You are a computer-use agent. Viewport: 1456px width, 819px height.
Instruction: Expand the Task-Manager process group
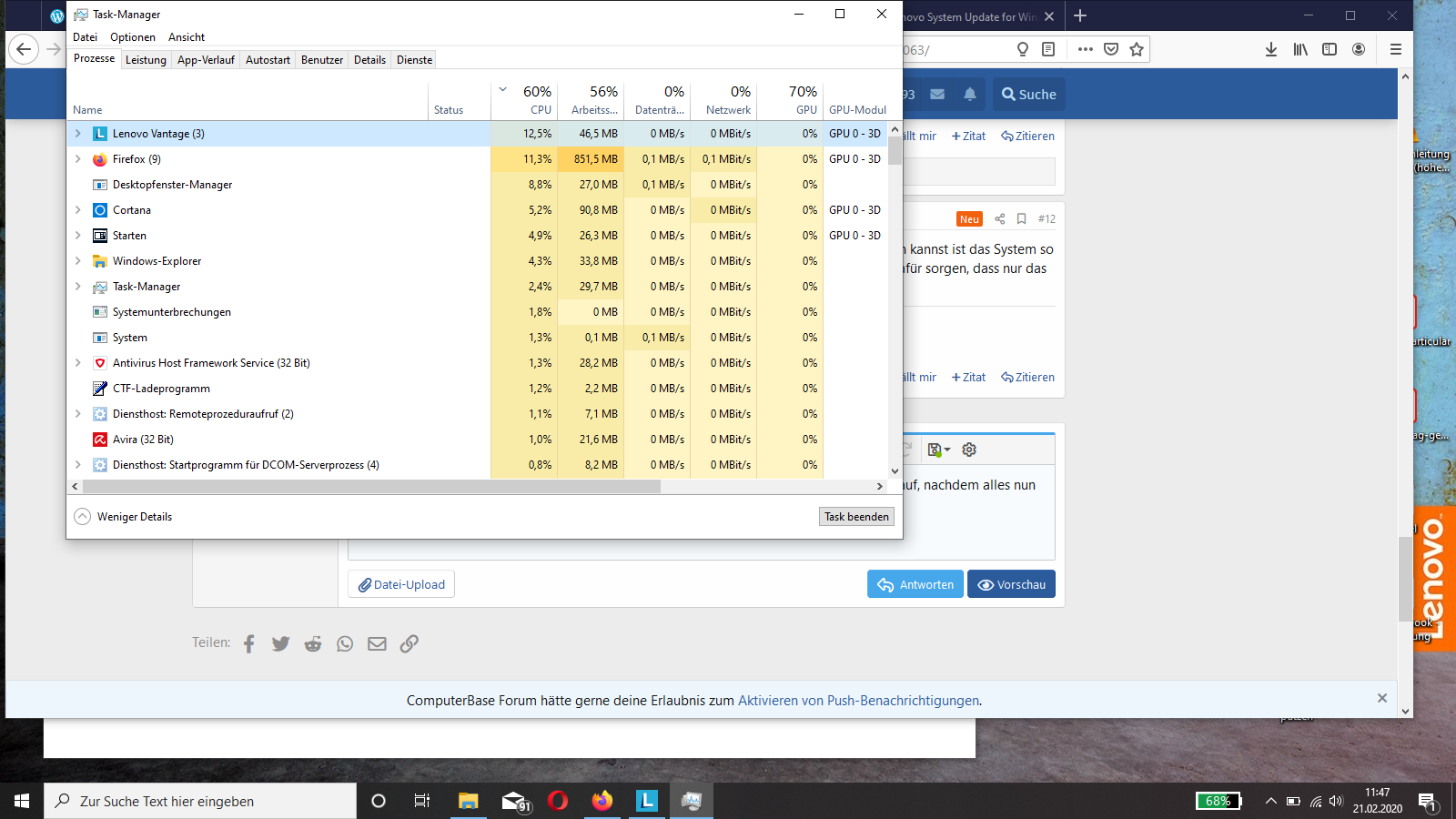coord(78,287)
